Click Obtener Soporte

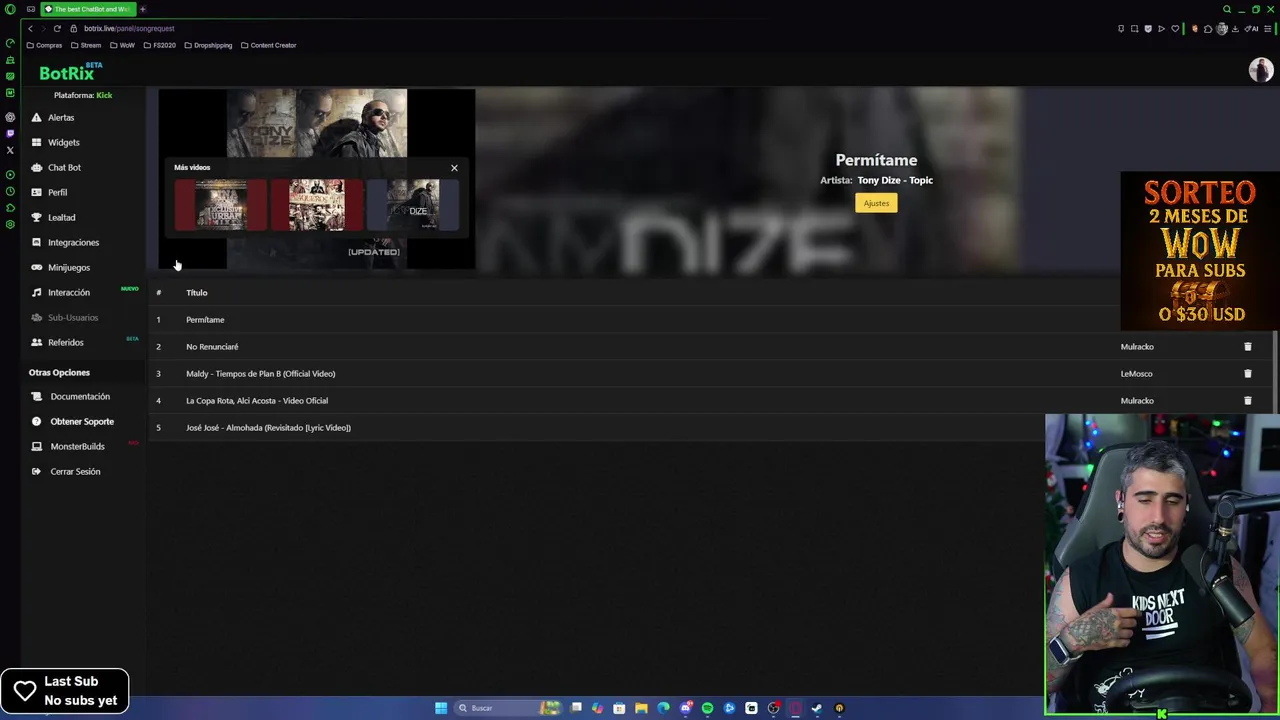click(x=82, y=421)
